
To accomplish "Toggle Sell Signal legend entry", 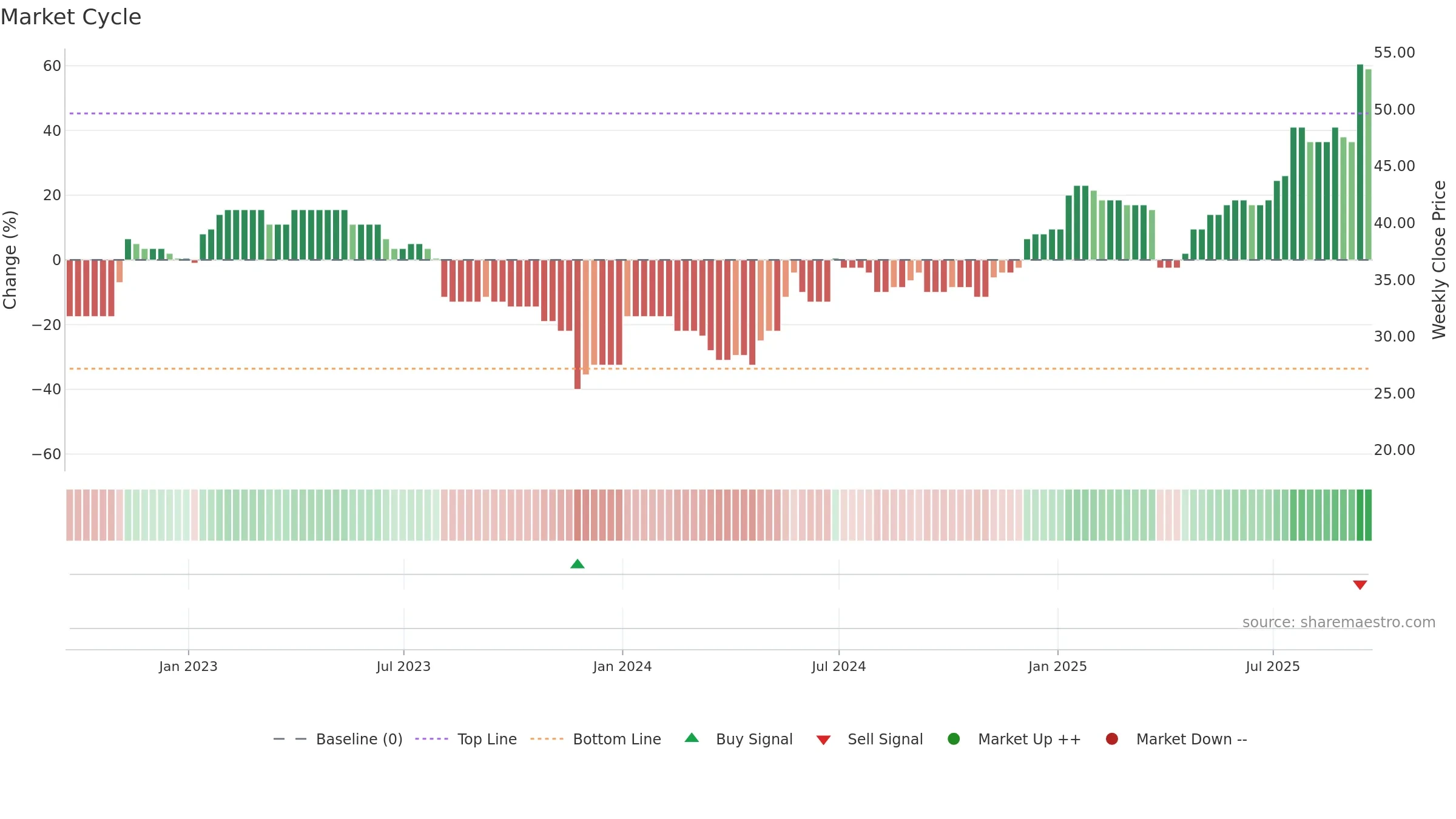I will (x=870, y=739).
